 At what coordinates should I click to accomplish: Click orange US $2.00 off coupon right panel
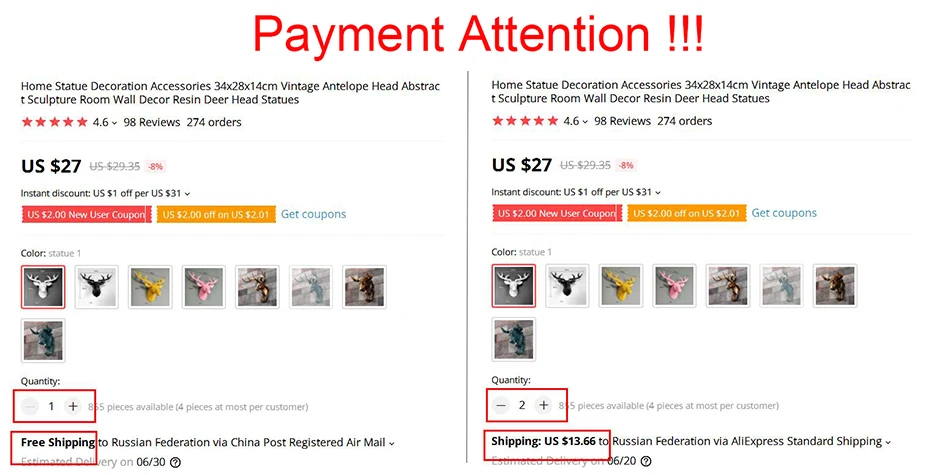686,213
